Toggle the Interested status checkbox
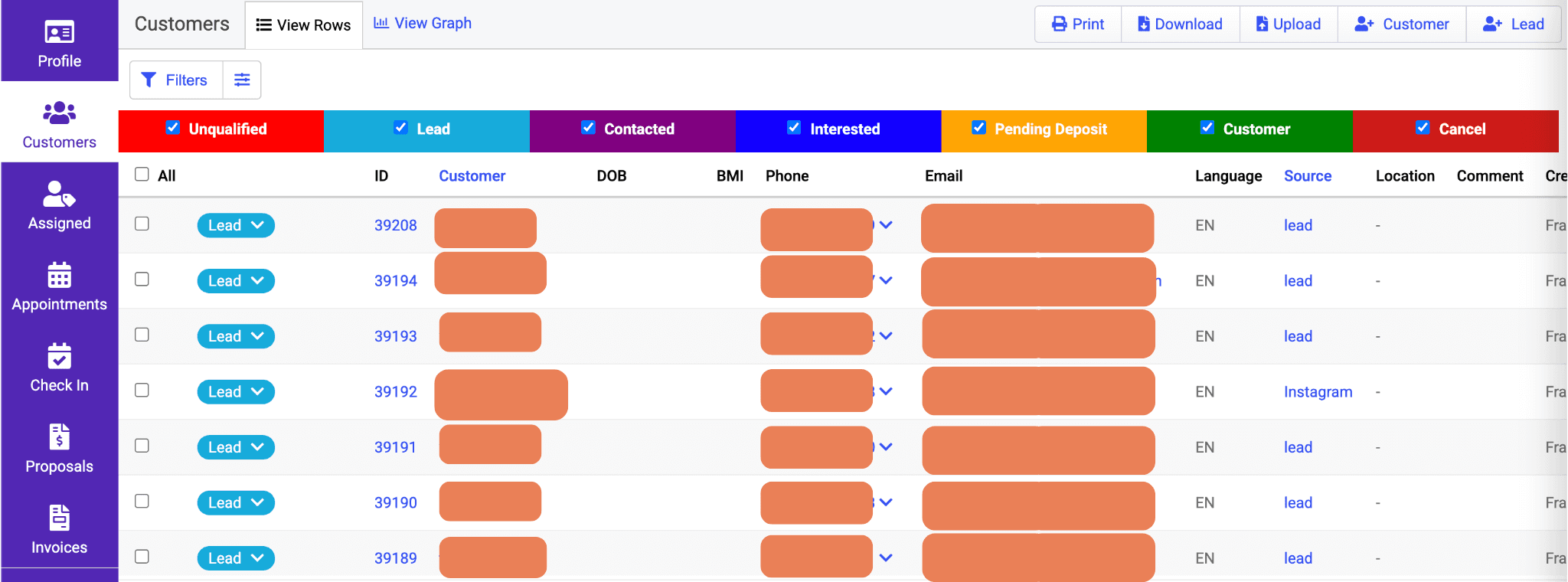The image size is (1568, 582). [x=794, y=128]
